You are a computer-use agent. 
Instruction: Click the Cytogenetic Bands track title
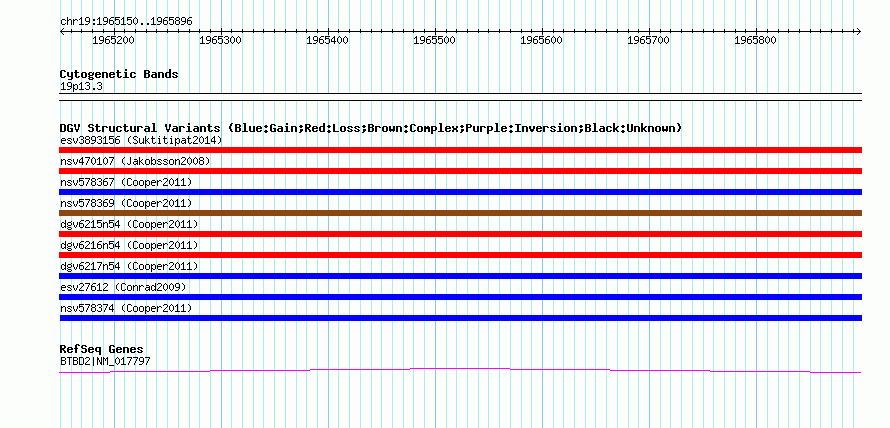click(x=119, y=74)
